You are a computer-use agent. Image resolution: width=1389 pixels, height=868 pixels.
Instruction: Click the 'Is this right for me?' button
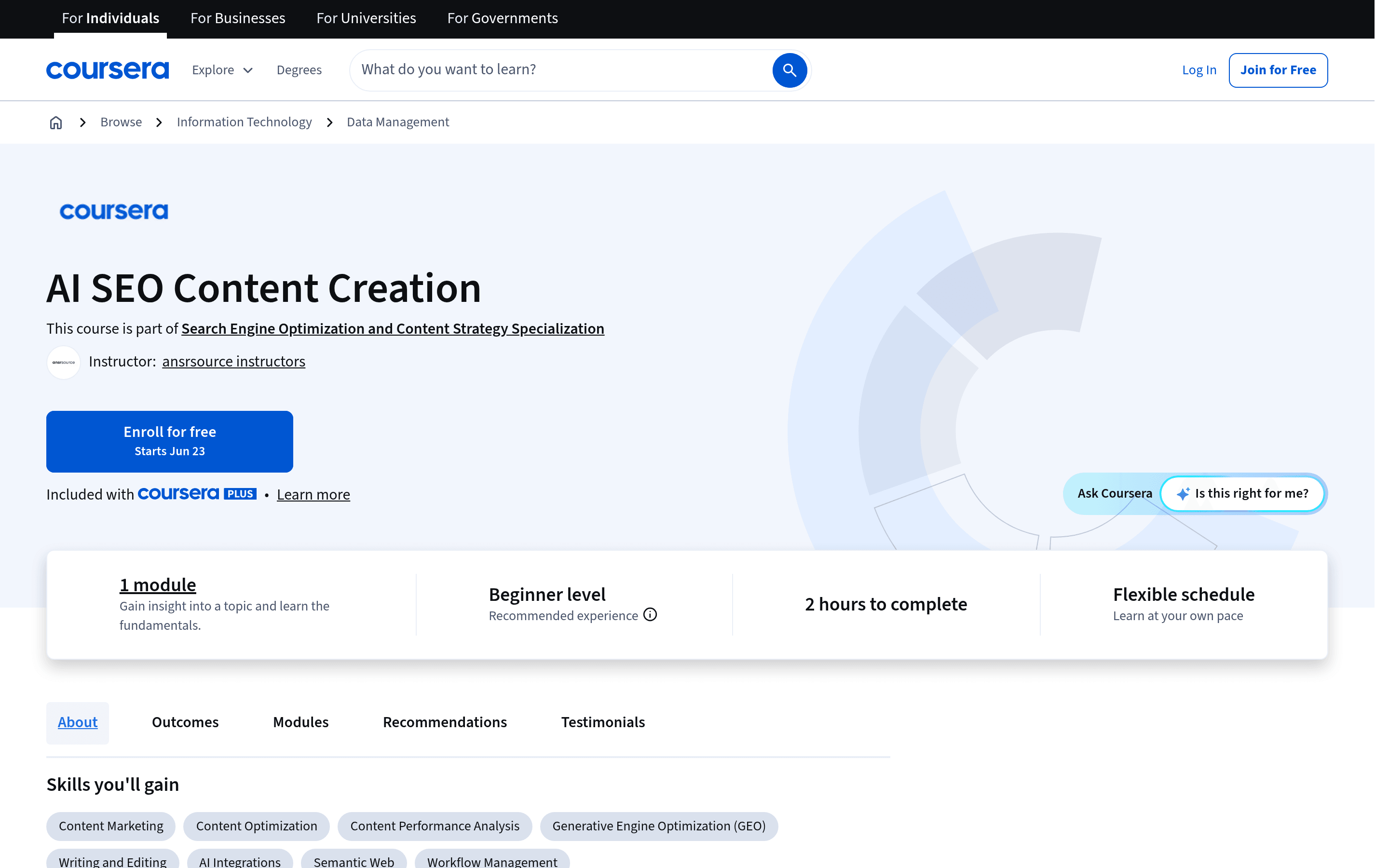coord(1243,494)
